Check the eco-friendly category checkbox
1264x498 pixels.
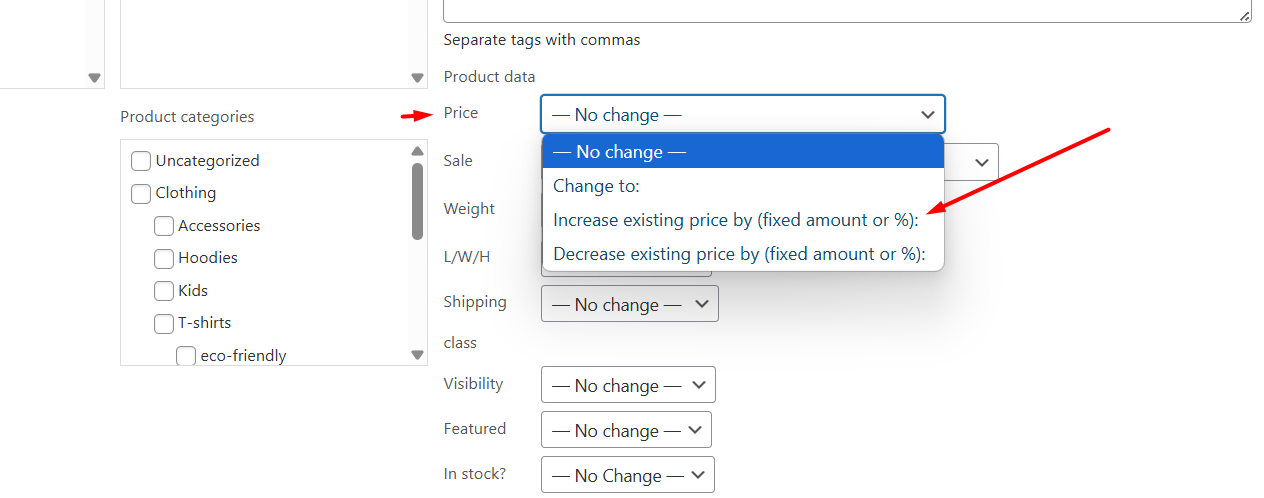tap(186, 355)
